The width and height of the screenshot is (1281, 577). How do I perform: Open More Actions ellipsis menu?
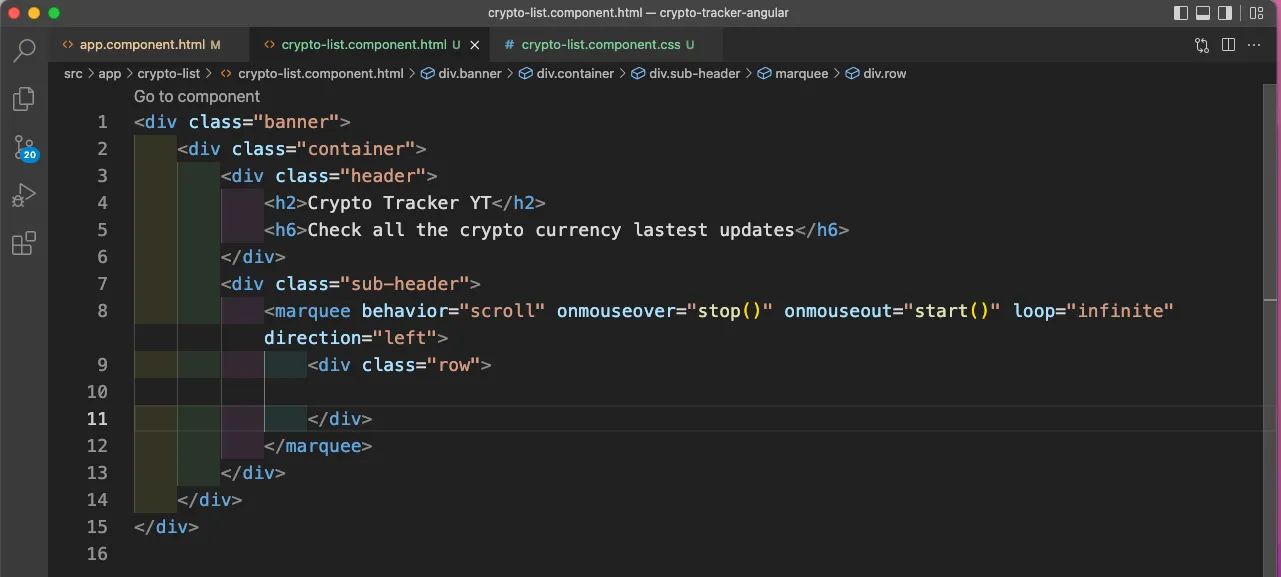click(1255, 45)
